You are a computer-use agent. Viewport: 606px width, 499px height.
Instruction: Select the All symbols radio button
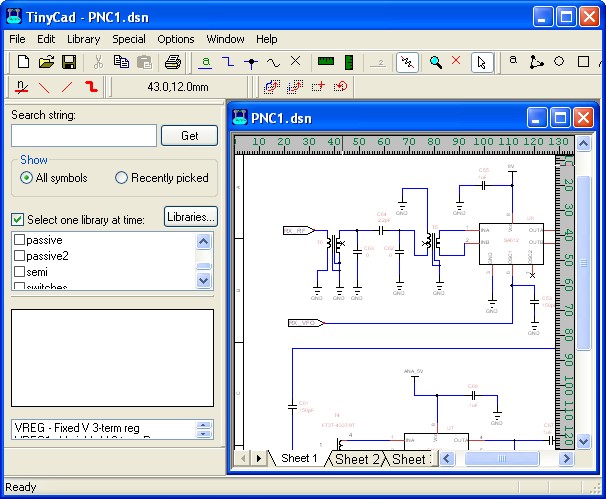point(26,178)
